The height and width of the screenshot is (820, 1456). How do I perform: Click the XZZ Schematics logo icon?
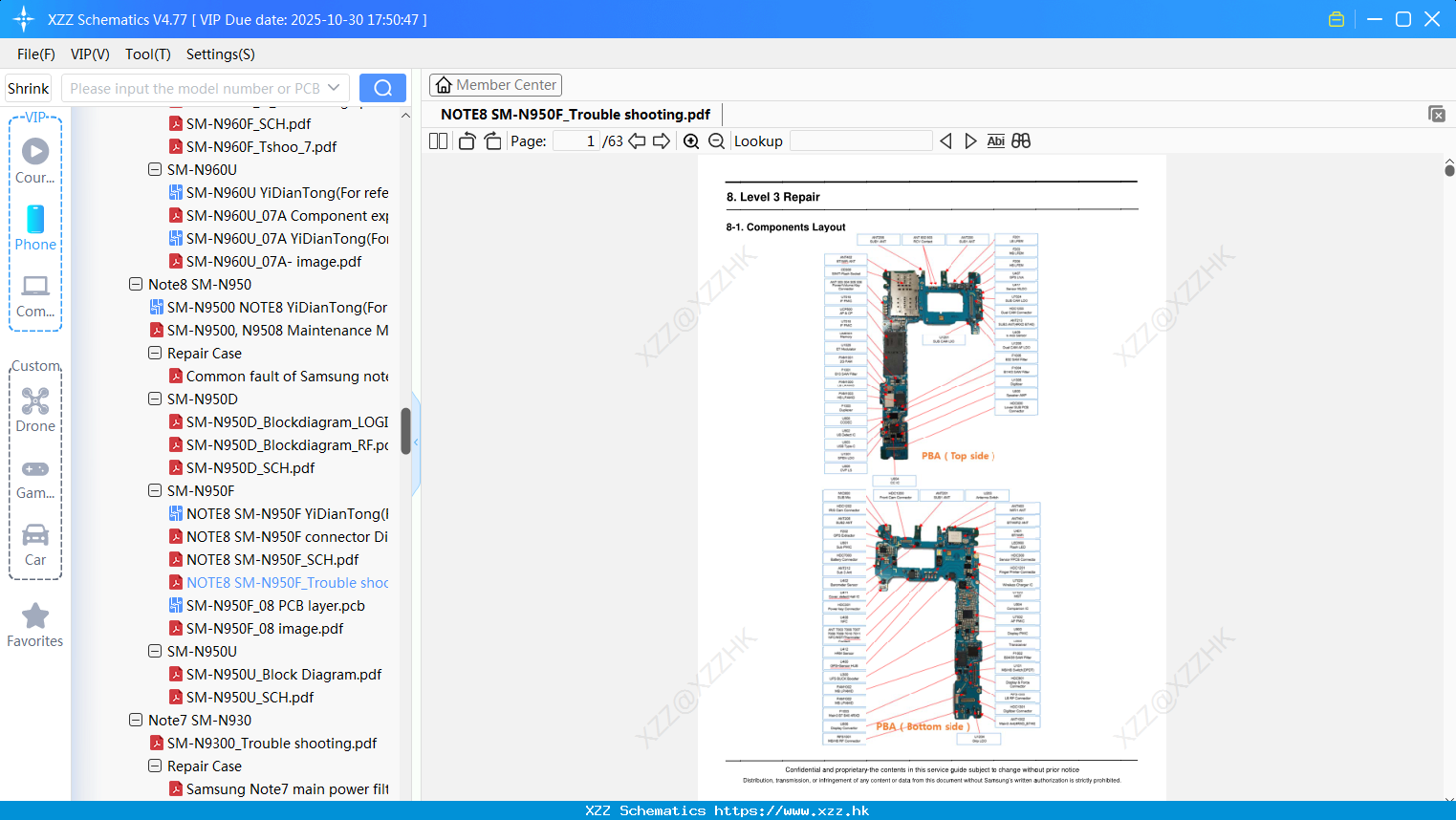24,19
